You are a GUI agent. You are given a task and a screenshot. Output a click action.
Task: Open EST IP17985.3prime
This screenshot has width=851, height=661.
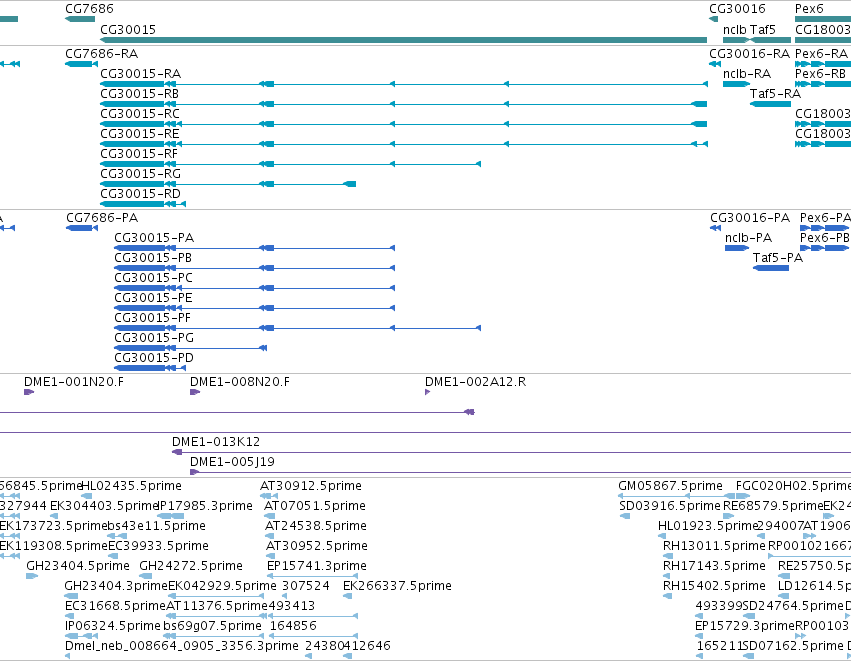[x=206, y=506]
